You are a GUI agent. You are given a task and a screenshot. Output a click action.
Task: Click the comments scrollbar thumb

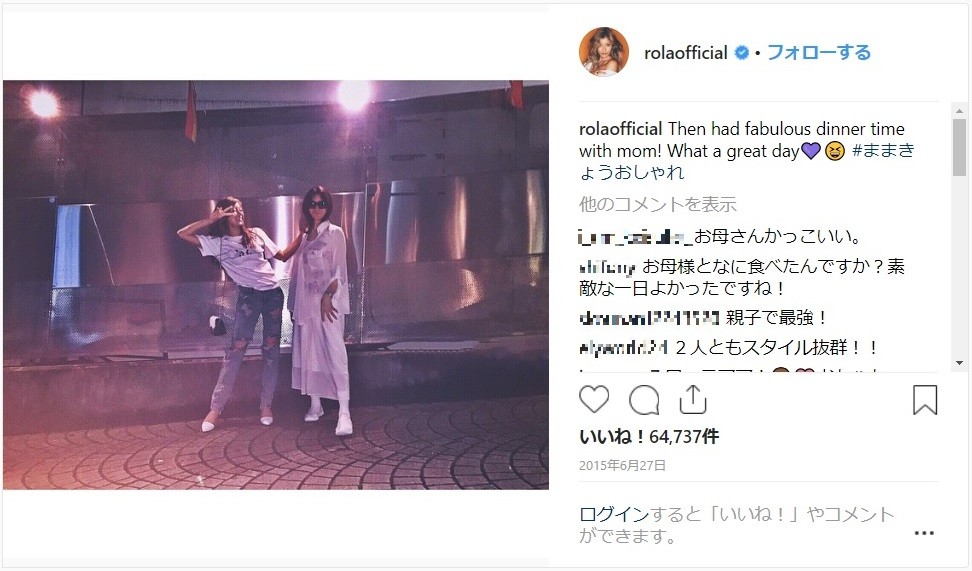pos(959,148)
